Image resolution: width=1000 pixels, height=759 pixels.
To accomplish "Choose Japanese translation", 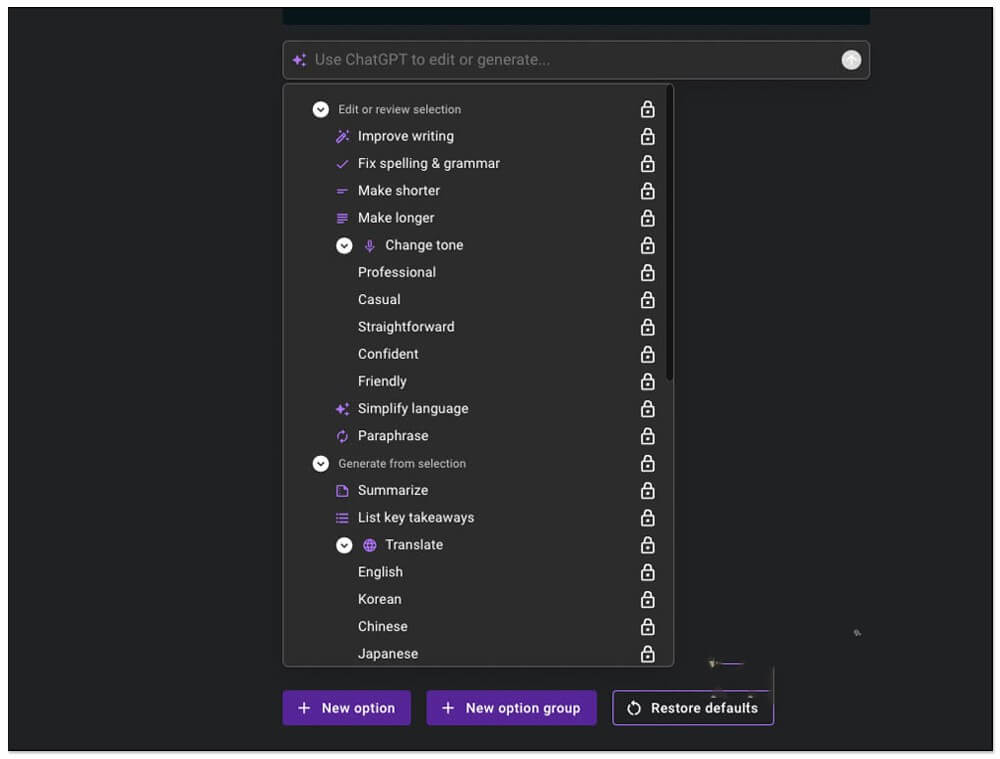I will coord(388,654).
